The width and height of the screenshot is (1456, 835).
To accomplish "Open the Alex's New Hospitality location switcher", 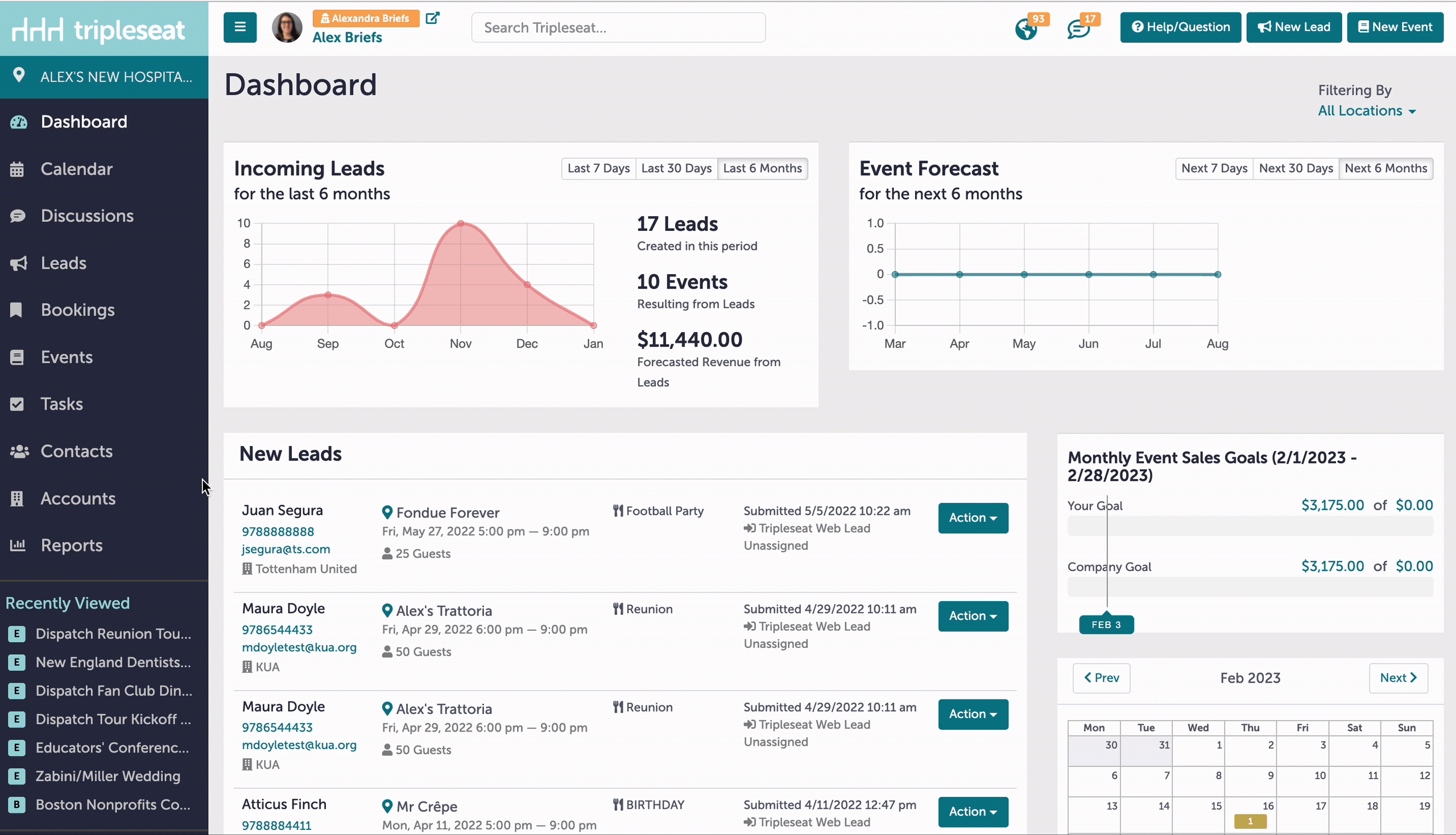I will click(x=105, y=77).
